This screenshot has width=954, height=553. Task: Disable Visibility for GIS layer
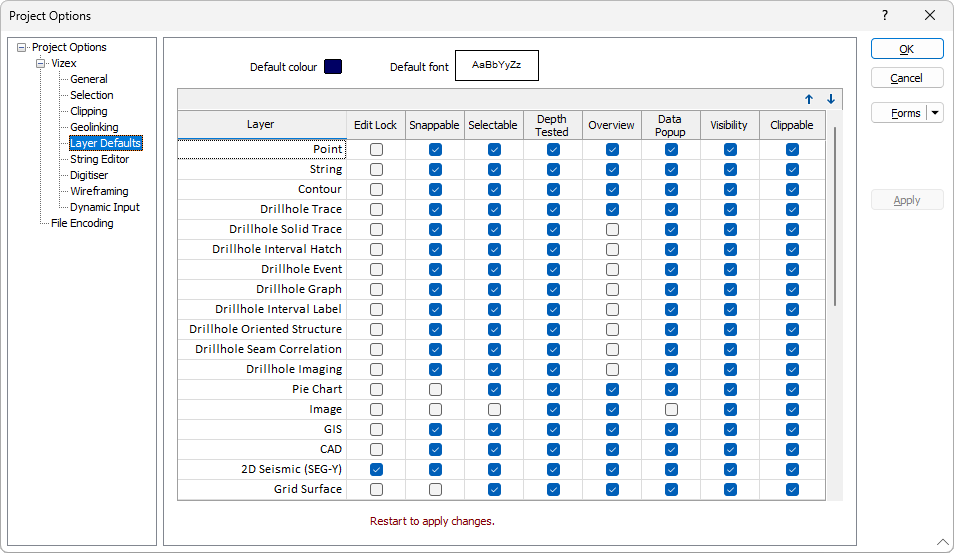coord(730,430)
